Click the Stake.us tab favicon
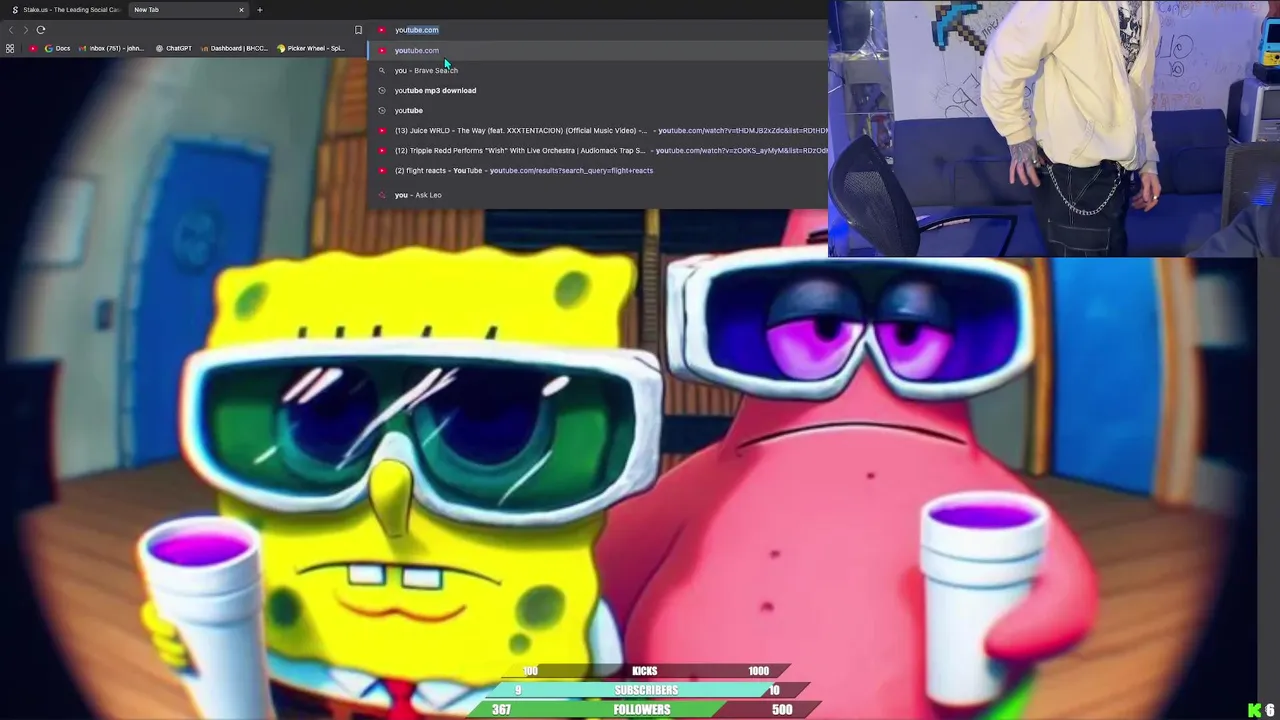The width and height of the screenshot is (1280, 720). pyautogui.click(x=15, y=10)
